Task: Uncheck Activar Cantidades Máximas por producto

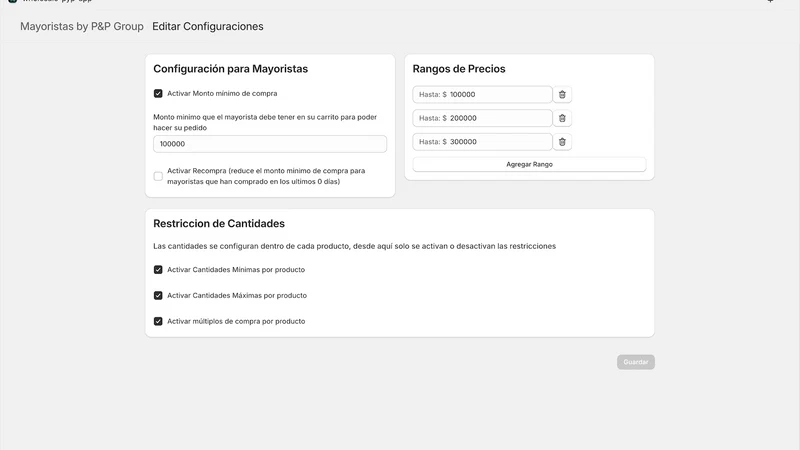Action: pyautogui.click(x=158, y=295)
